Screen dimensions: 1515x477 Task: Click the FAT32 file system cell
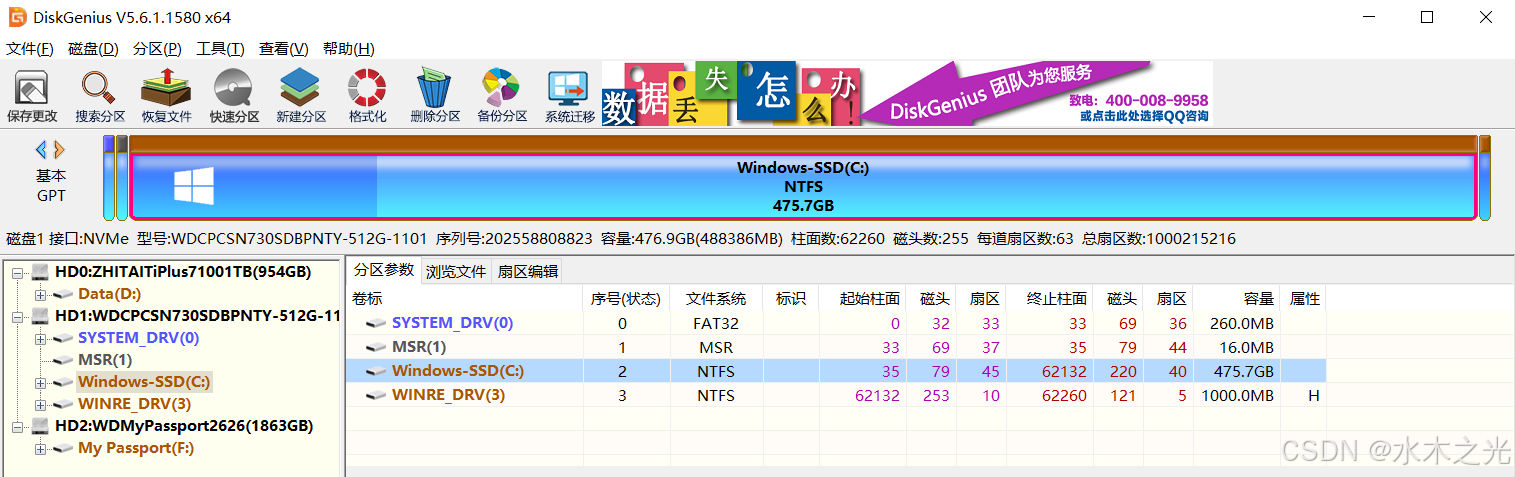(x=716, y=323)
